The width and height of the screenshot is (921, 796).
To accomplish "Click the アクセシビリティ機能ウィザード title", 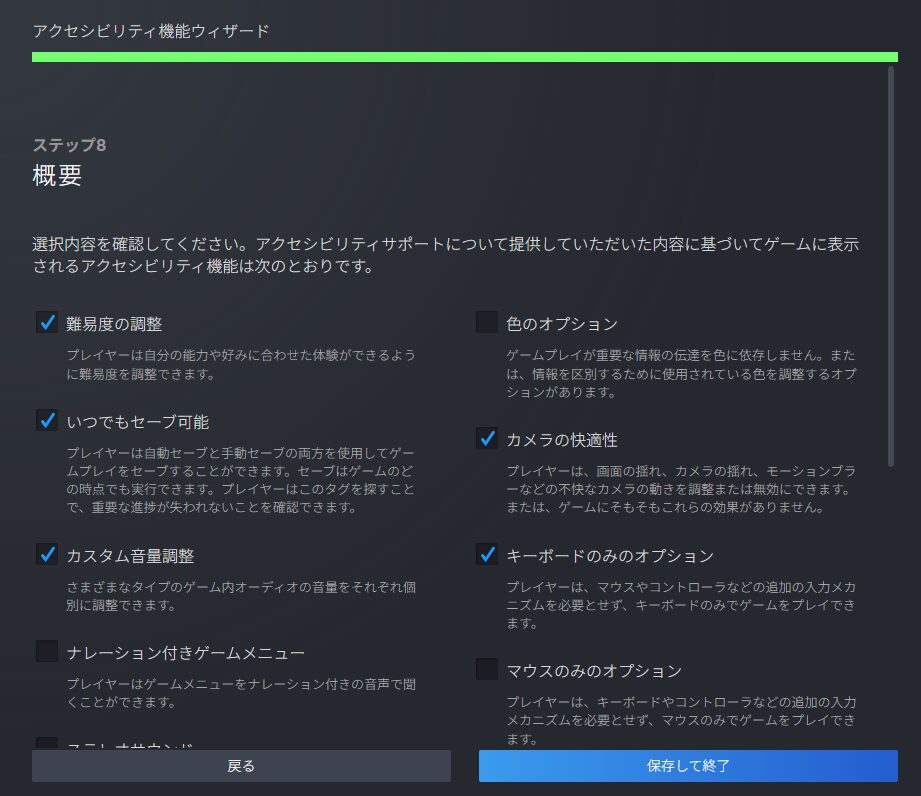I will [x=151, y=31].
